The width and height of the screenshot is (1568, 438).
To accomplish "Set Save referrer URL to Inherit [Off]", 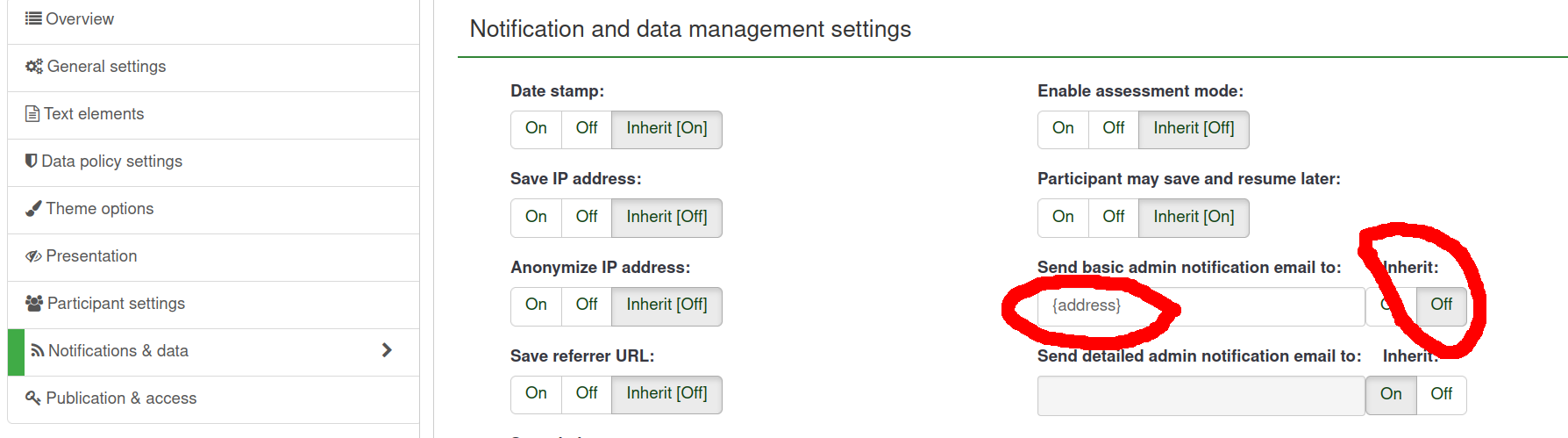I will click(x=666, y=394).
